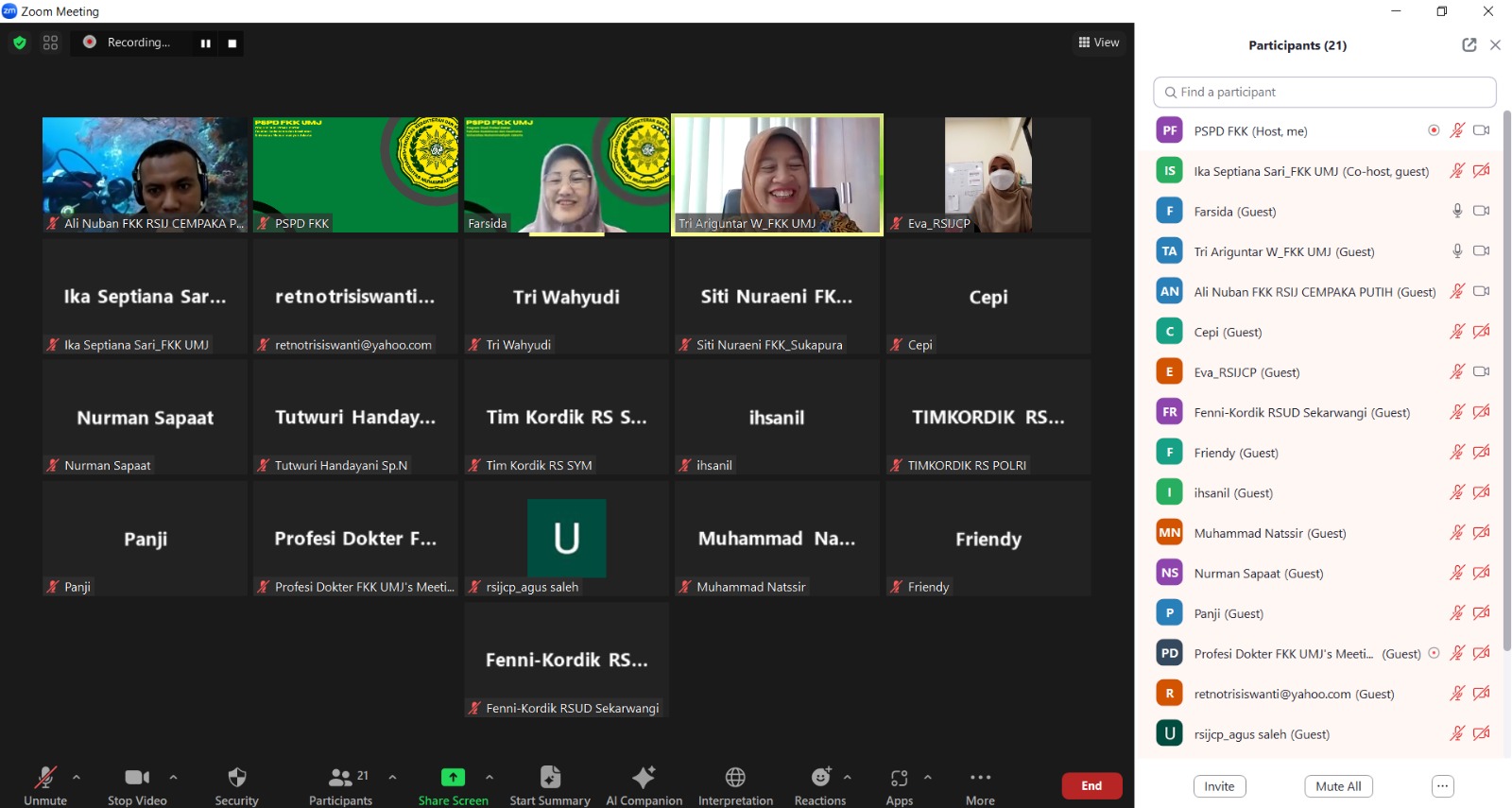Stop Video in the bottom toolbar

[137, 785]
